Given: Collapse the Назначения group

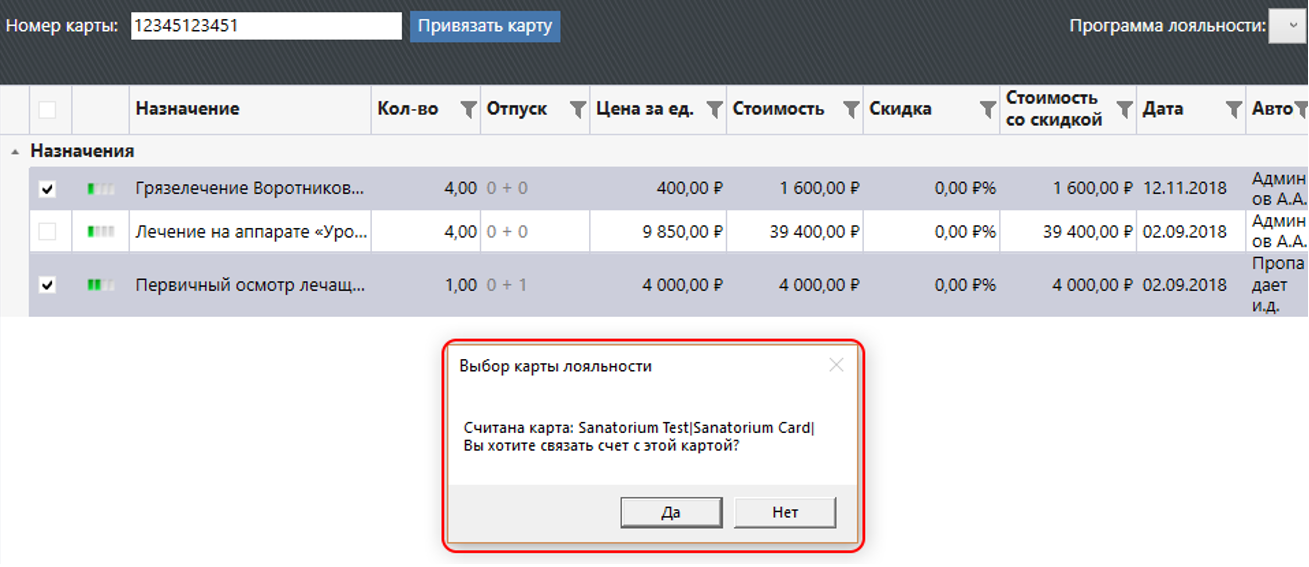Looking at the screenshot, I should coord(15,152).
